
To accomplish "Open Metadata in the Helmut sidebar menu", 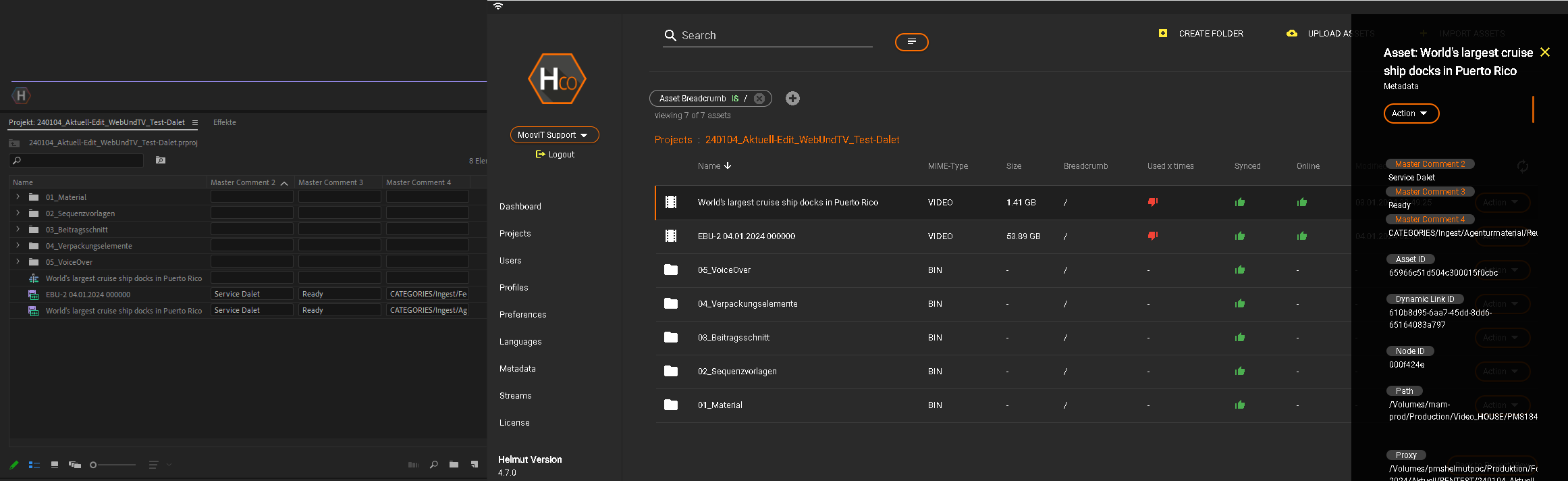I will [518, 369].
